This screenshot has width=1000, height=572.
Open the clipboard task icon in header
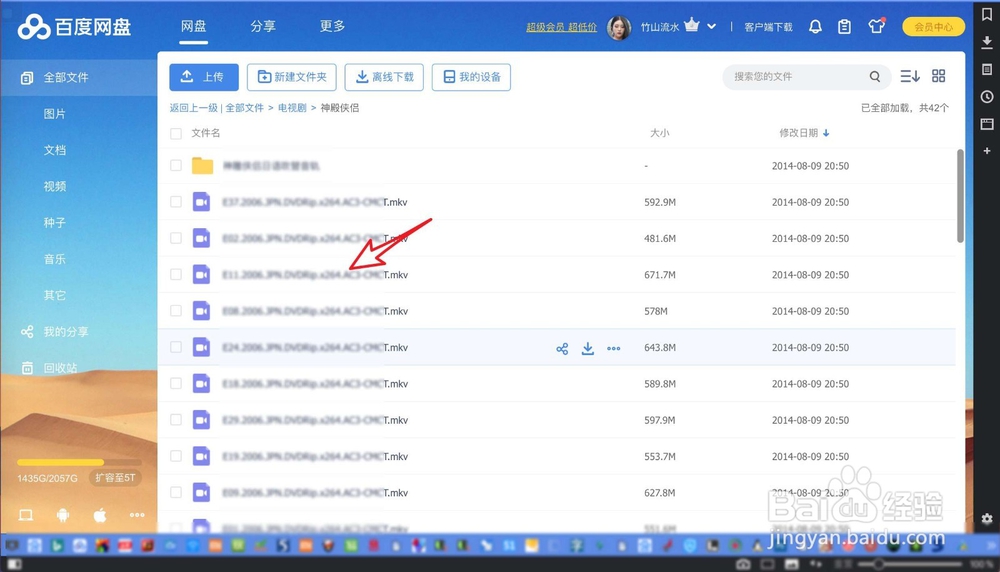(x=844, y=27)
